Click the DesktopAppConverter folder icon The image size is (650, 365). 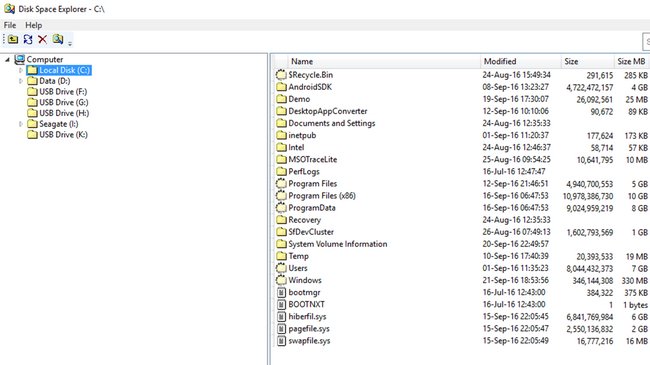(x=281, y=111)
